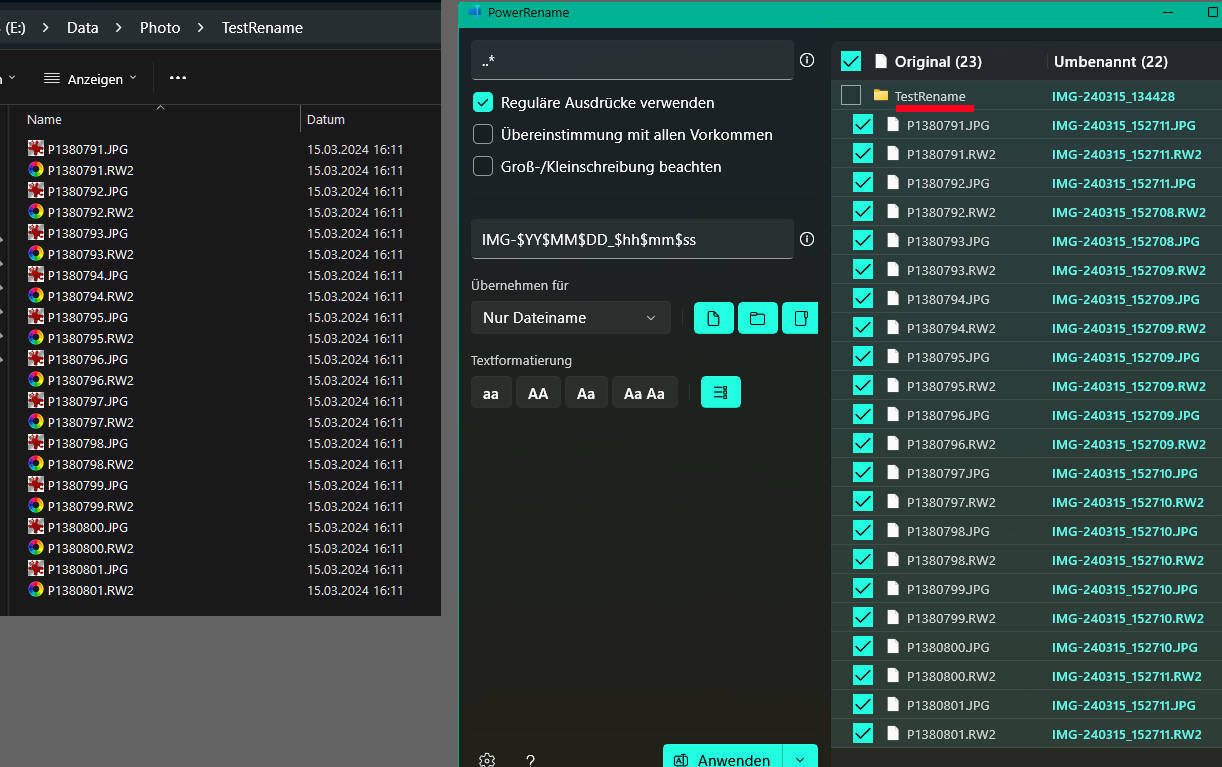Click the info icon beside the search field
1222x767 pixels.
tap(807, 60)
